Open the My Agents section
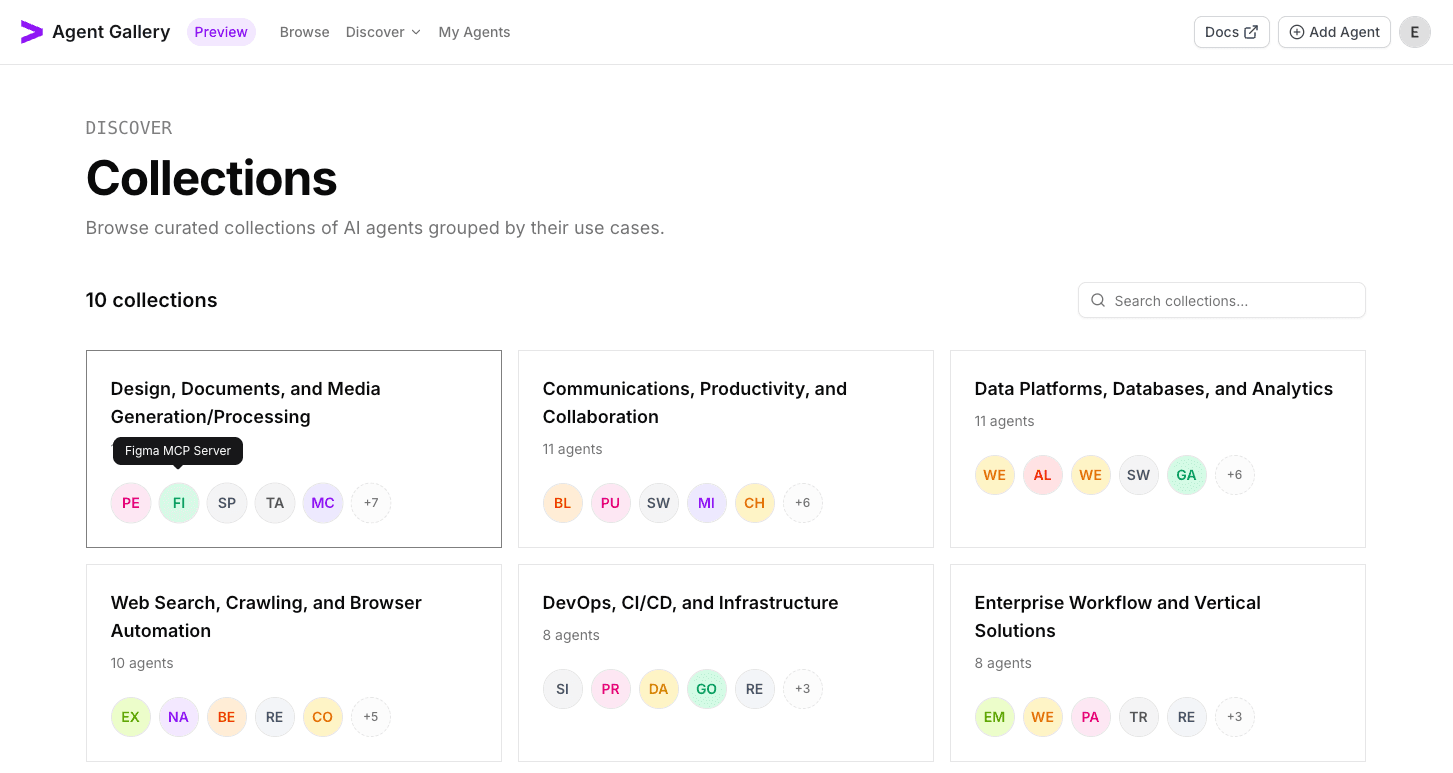Image resolution: width=1453 pixels, height=773 pixels. coord(474,31)
